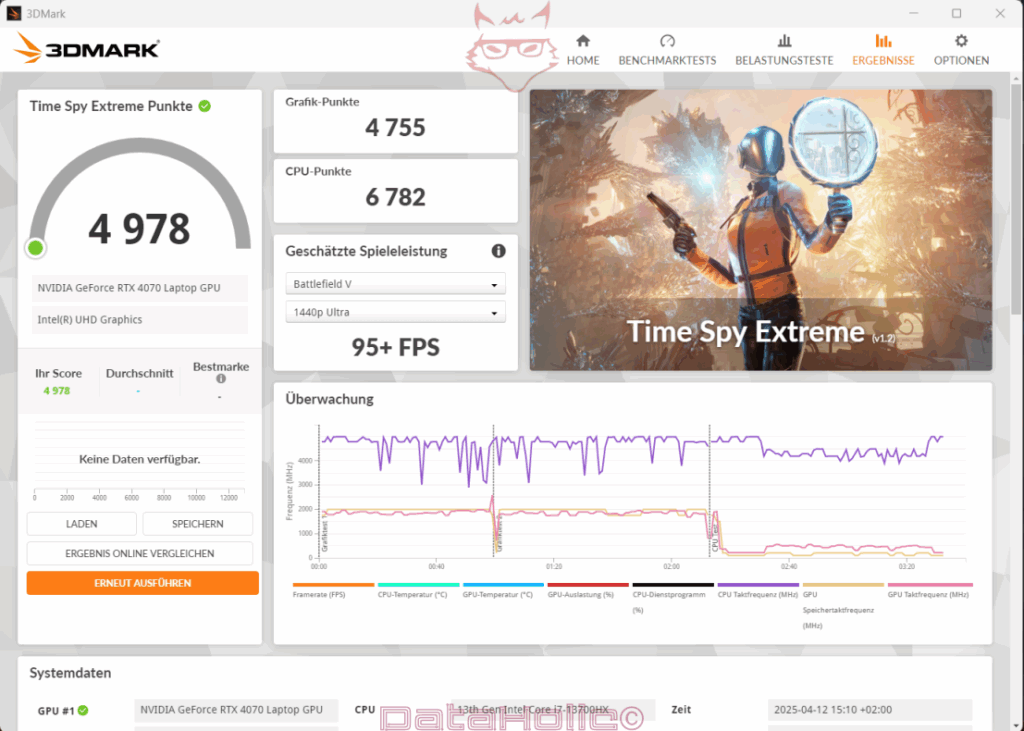Click the Keine Daten verfügbar message
This screenshot has height=731, width=1024.
pos(140,459)
